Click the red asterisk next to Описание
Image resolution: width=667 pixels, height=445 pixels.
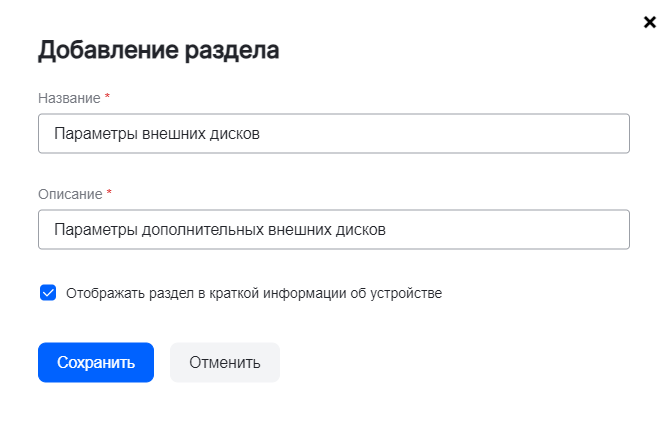(x=110, y=192)
